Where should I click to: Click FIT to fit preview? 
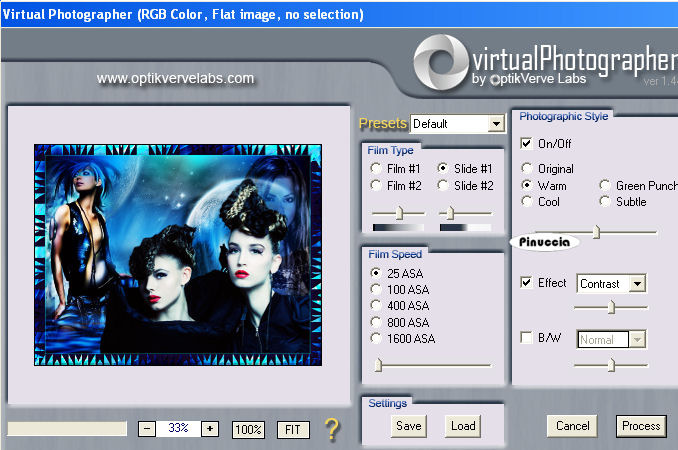tap(293, 430)
